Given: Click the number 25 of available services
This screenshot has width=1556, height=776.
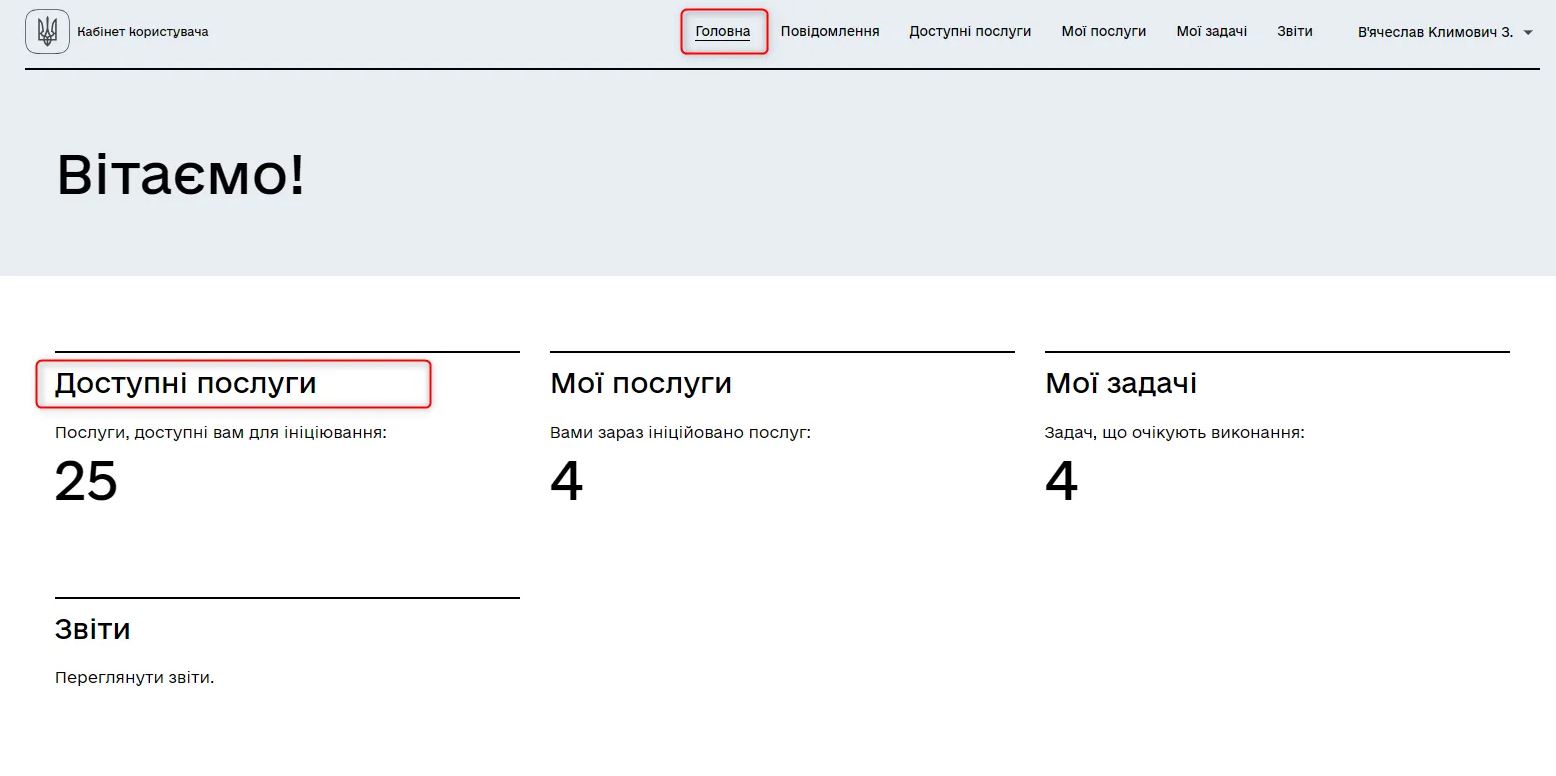Looking at the screenshot, I should click(86, 482).
